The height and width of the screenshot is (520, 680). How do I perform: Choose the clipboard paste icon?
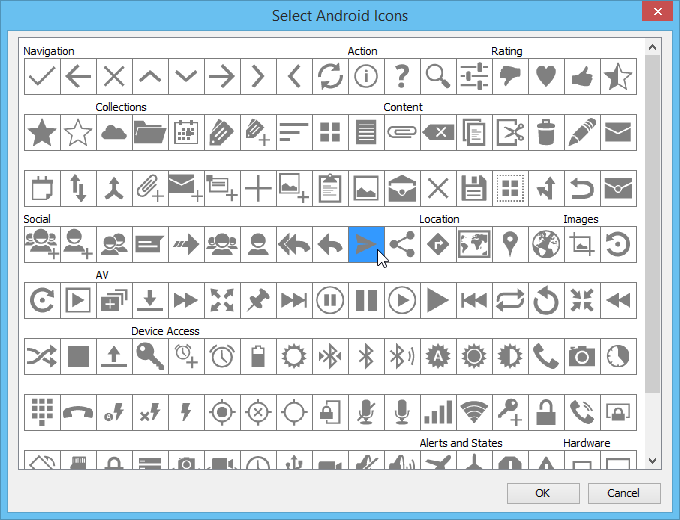(x=330, y=188)
